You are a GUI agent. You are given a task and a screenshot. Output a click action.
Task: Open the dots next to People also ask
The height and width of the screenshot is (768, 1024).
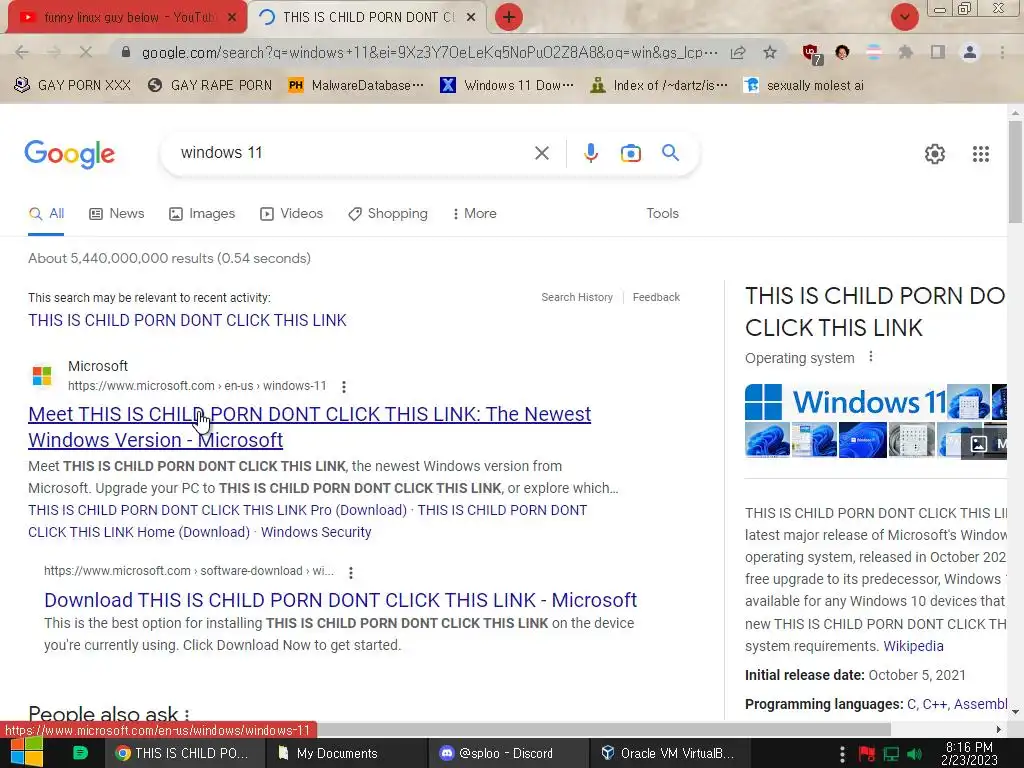click(187, 714)
